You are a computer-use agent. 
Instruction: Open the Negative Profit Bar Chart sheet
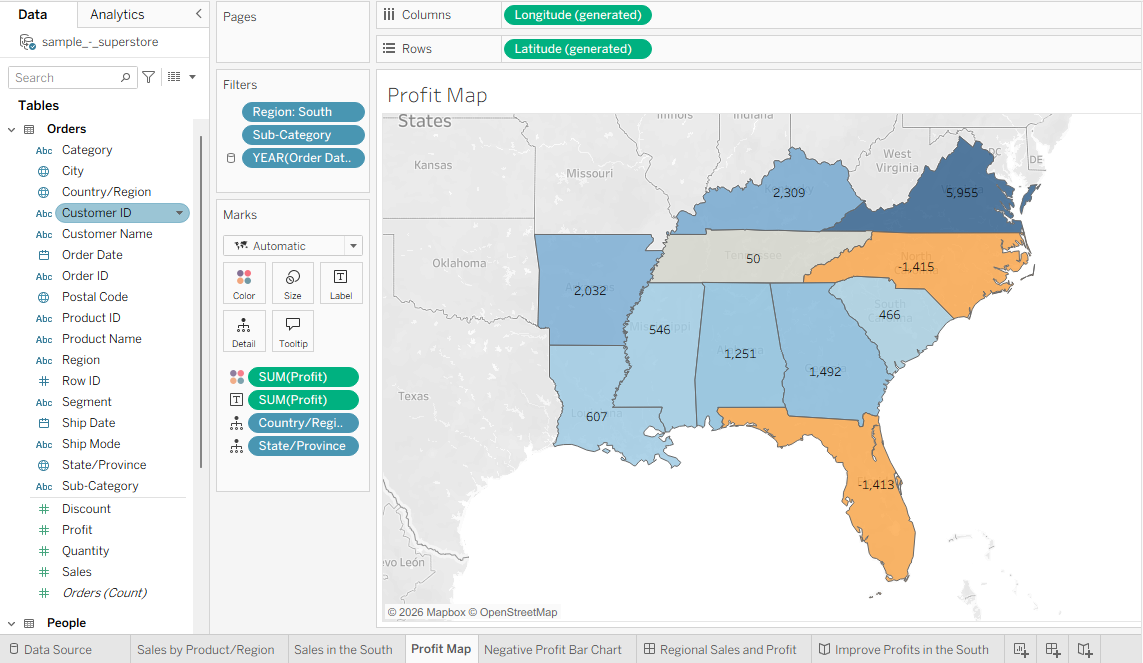click(x=553, y=649)
